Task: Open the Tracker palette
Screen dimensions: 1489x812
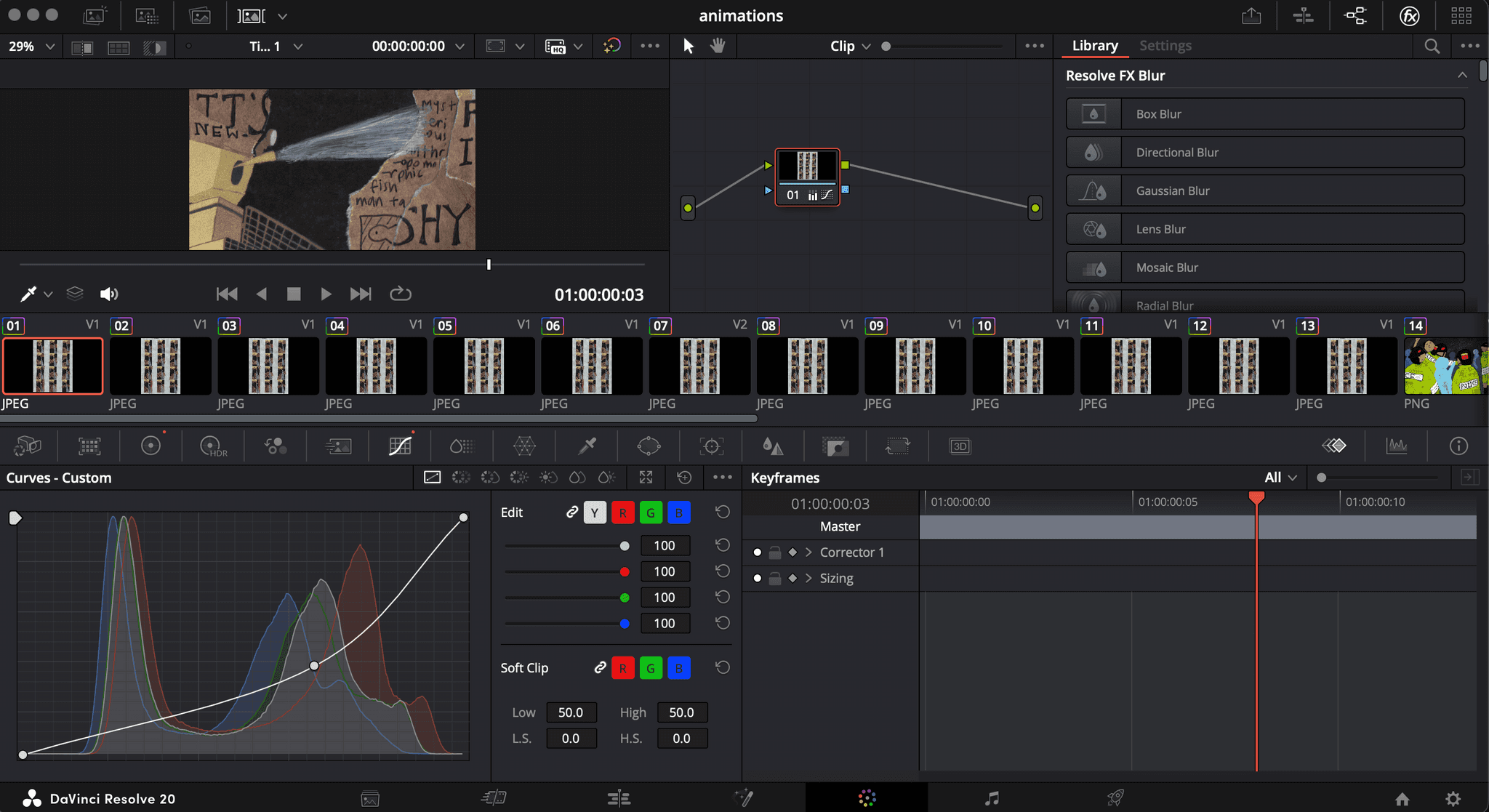Action: click(711, 446)
